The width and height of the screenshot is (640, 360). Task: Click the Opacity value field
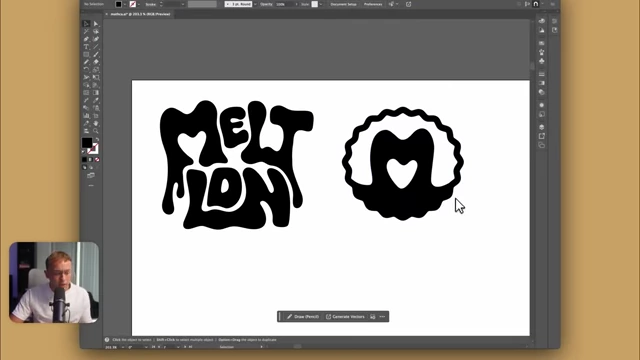click(x=285, y=4)
